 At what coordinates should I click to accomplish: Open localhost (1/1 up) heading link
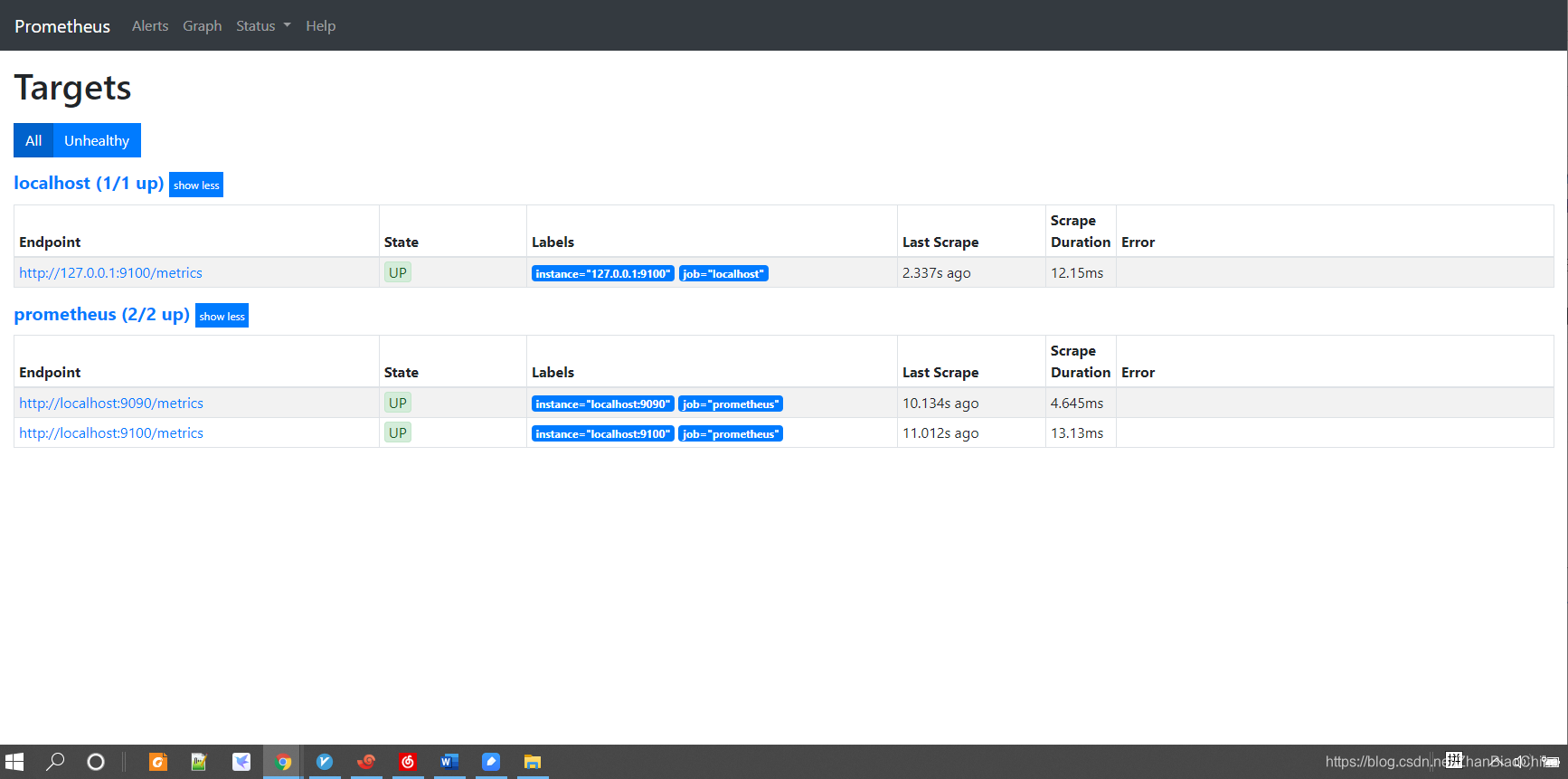point(89,184)
